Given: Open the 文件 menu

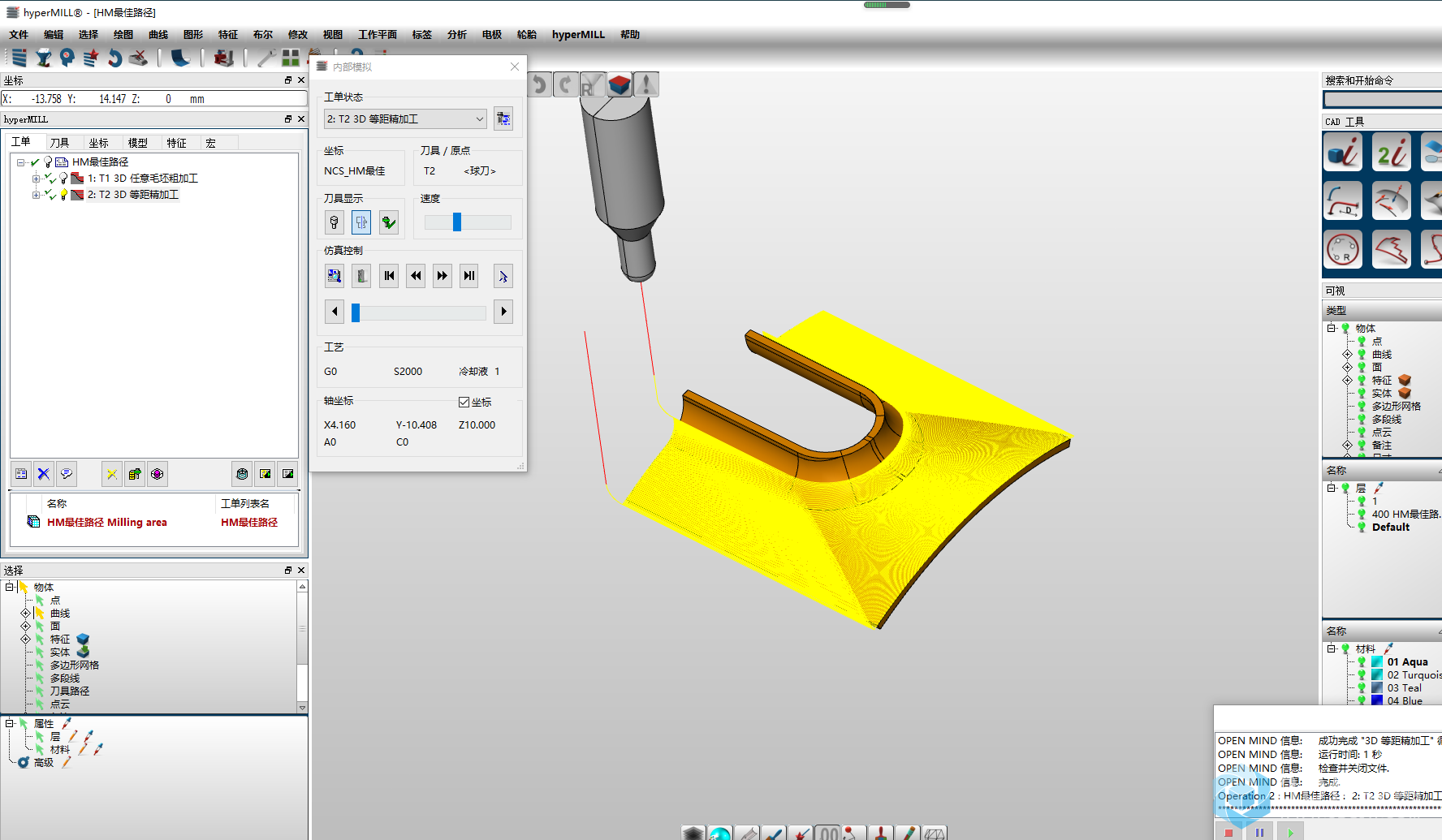Looking at the screenshot, I should [x=19, y=35].
